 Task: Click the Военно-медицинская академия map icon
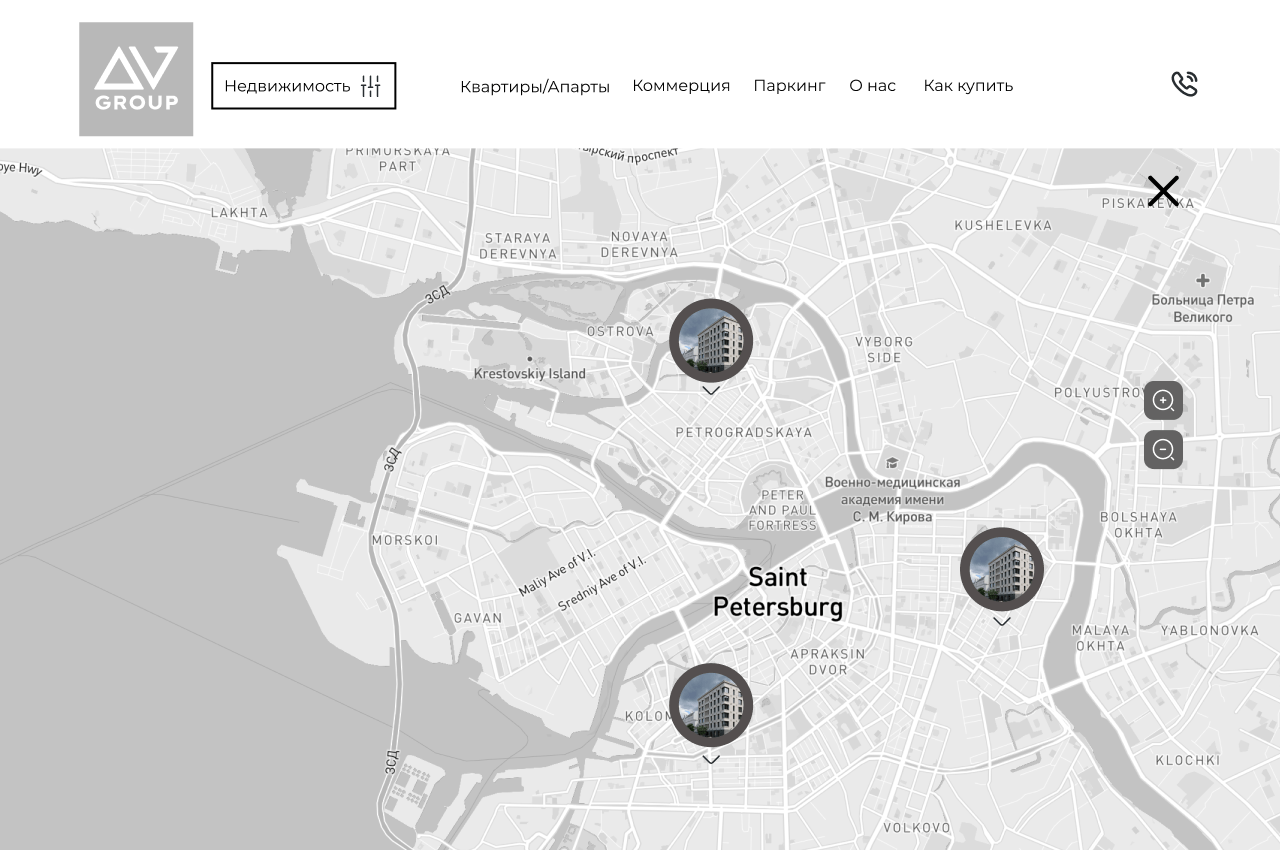pyautogui.click(x=891, y=462)
